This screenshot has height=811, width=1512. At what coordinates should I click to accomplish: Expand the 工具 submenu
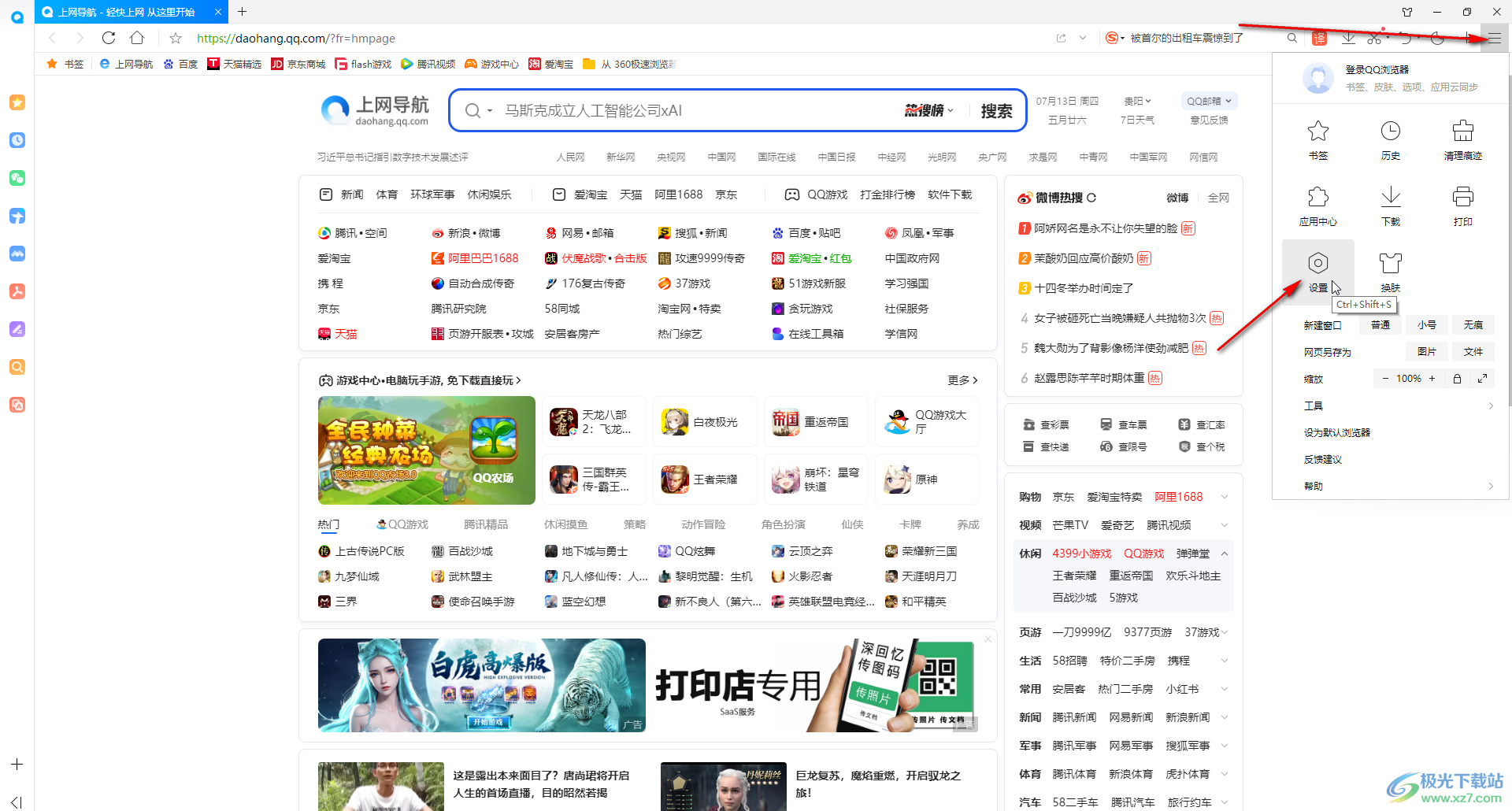click(1399, 405)
